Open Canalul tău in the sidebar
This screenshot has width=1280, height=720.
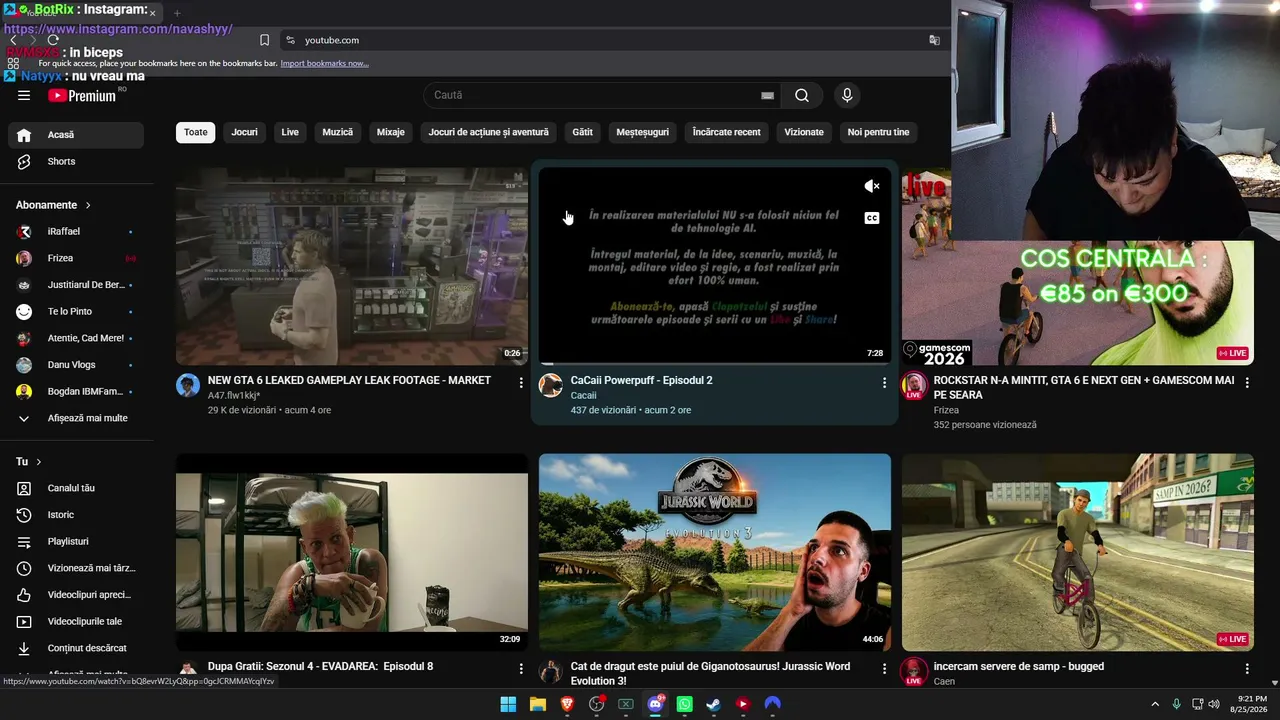(x=75, y=488)
